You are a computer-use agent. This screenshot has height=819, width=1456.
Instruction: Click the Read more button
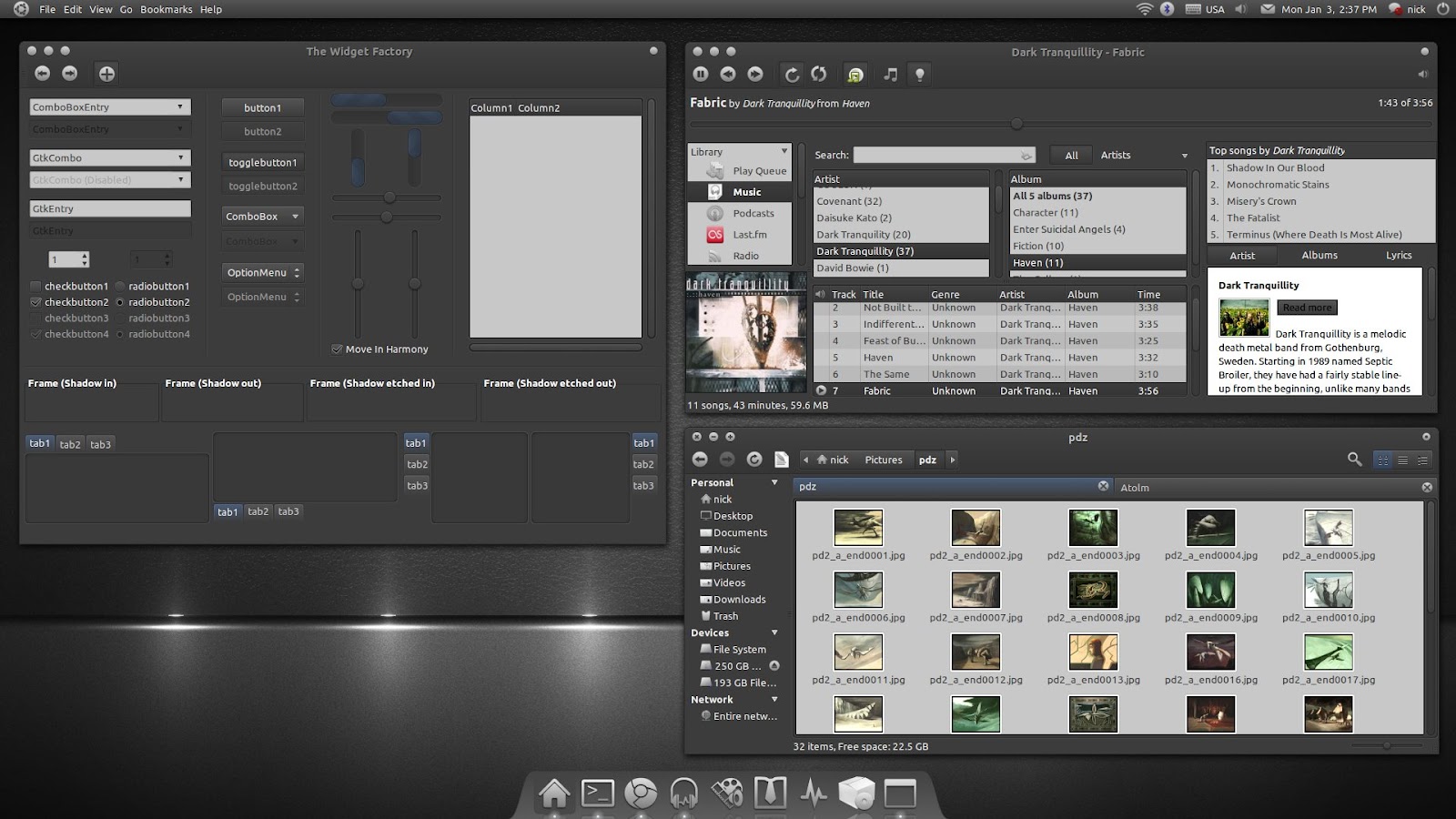(x=1308, y=308)
